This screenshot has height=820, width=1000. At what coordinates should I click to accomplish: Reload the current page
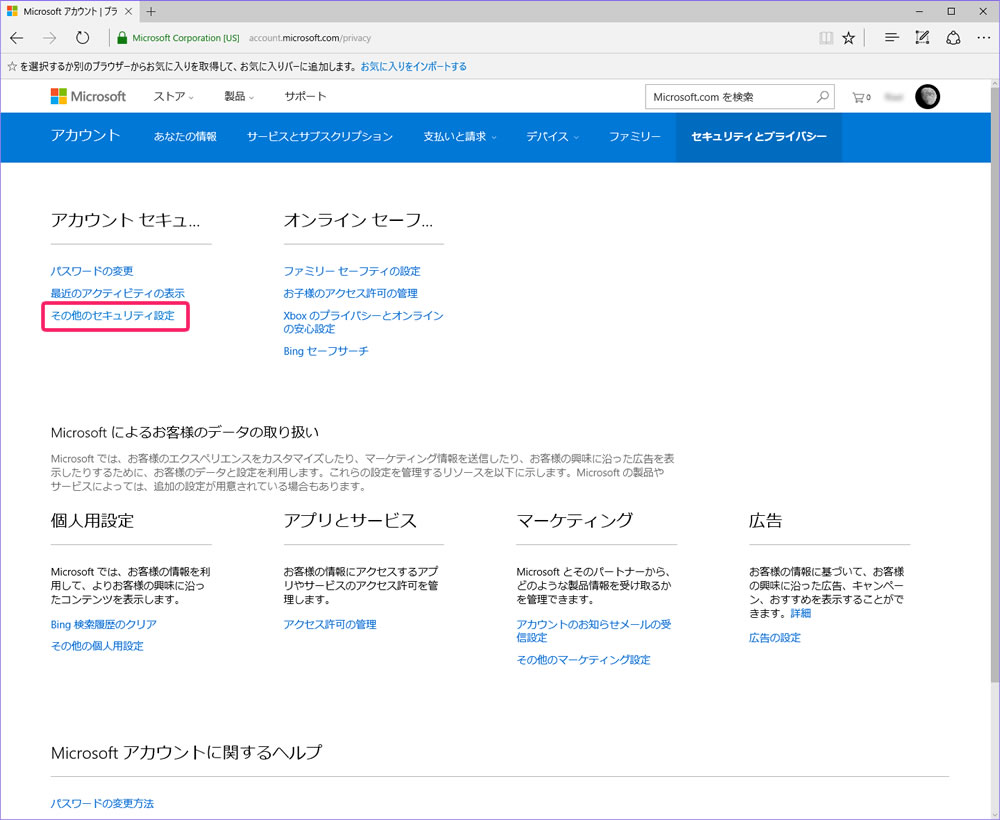(x=82, y=38)
